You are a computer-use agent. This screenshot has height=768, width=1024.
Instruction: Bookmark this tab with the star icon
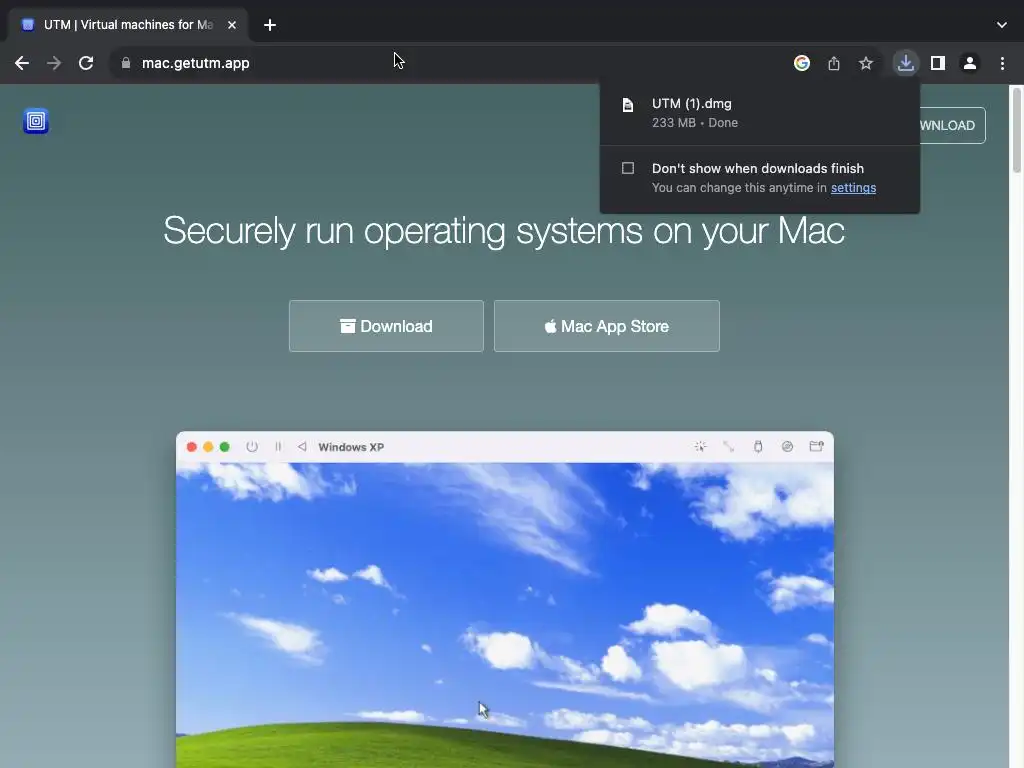866,63
